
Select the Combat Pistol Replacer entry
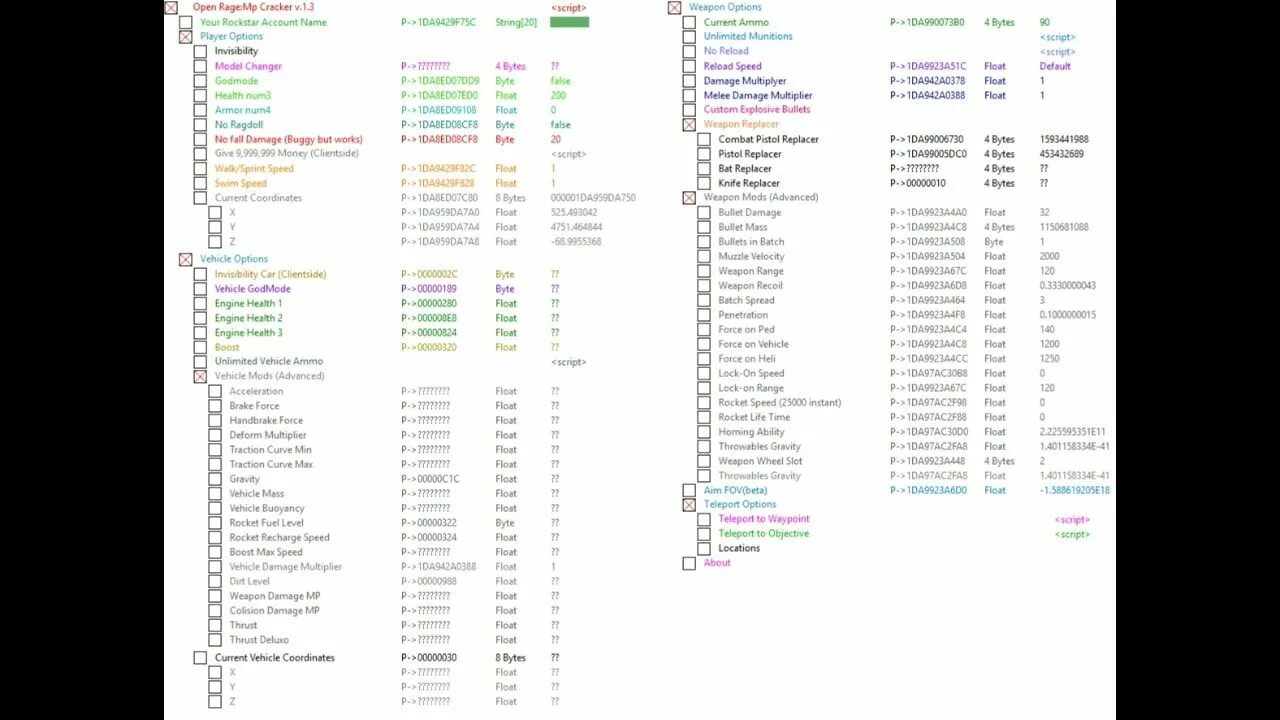click(x=768, y=139)
